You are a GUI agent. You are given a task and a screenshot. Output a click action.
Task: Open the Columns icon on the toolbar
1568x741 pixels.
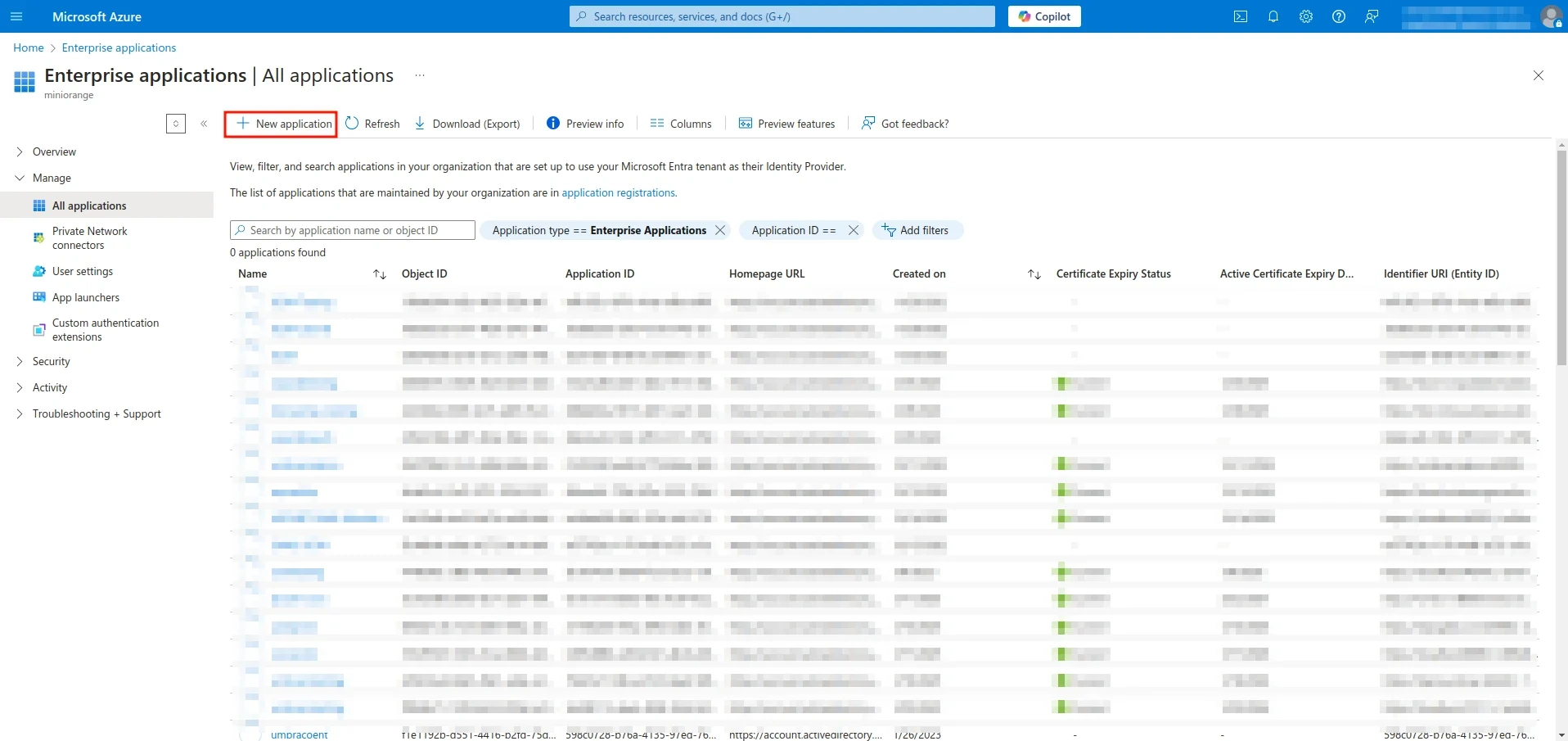(657, 123)
